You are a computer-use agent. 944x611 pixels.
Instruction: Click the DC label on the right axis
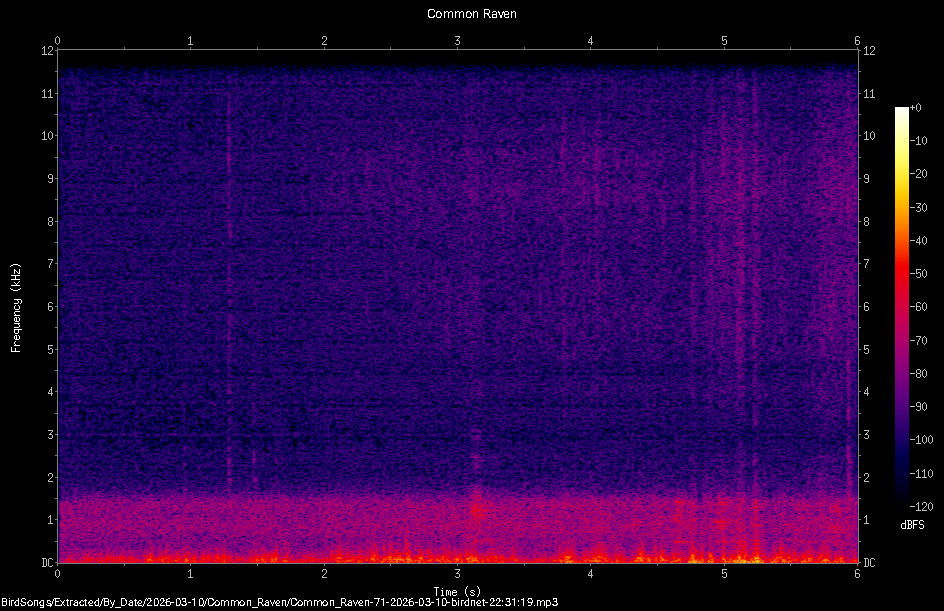point(869,562)
